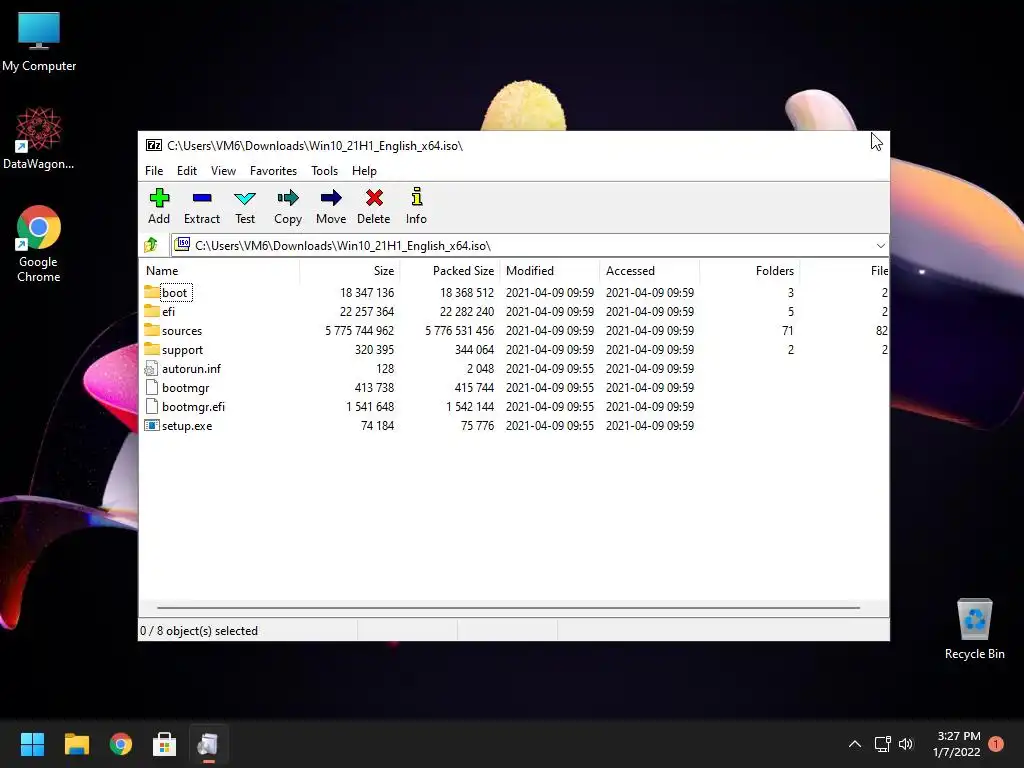The image size is (1024, 768).
Task: Open the Edit menu
Action: (x=187, y=170)
